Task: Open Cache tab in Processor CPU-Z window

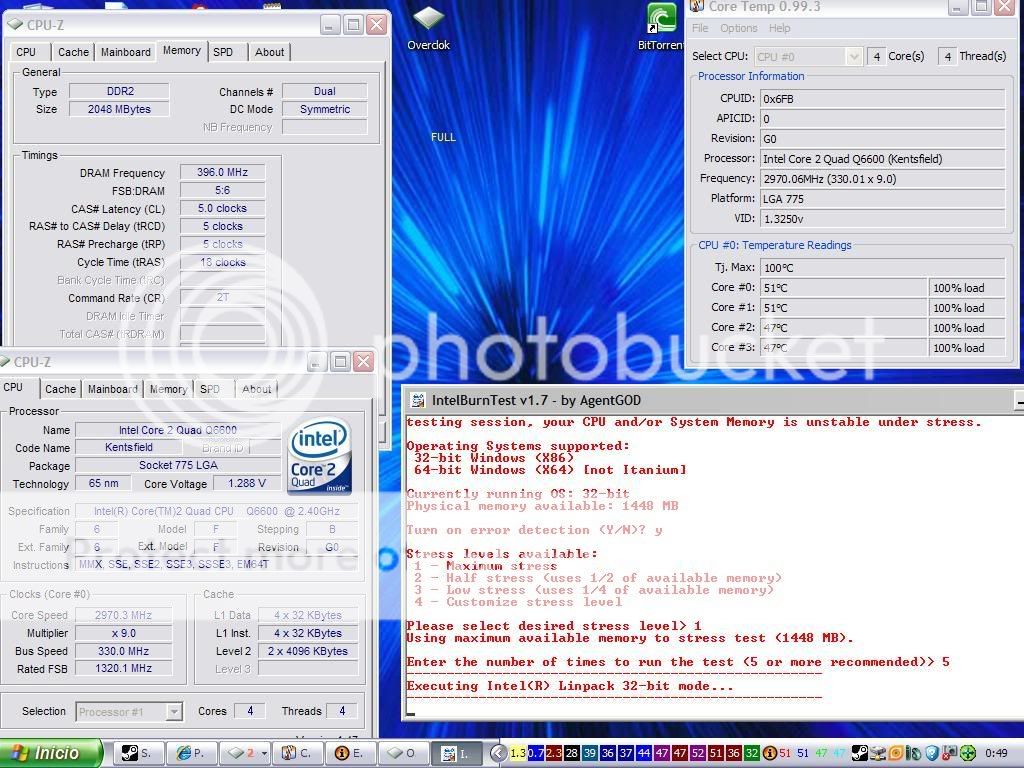Action: [x=60, y=389]
